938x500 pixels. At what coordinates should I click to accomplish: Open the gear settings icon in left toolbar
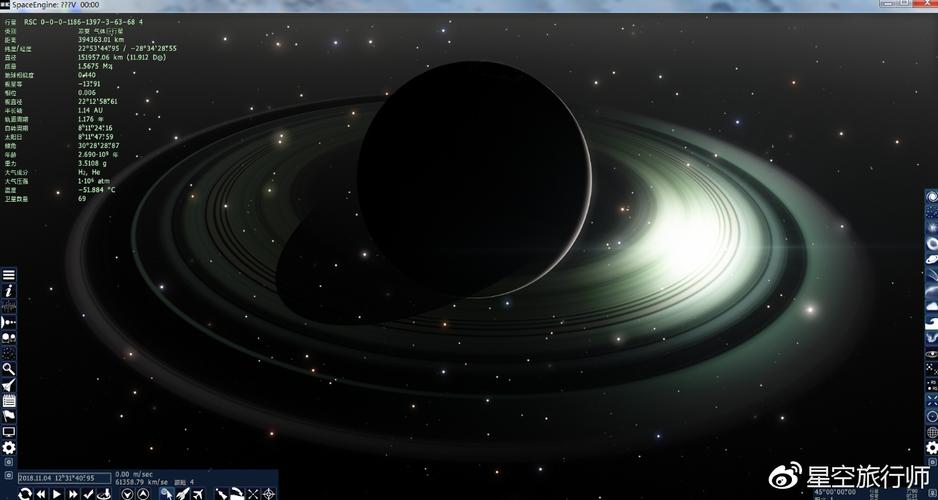9,447
